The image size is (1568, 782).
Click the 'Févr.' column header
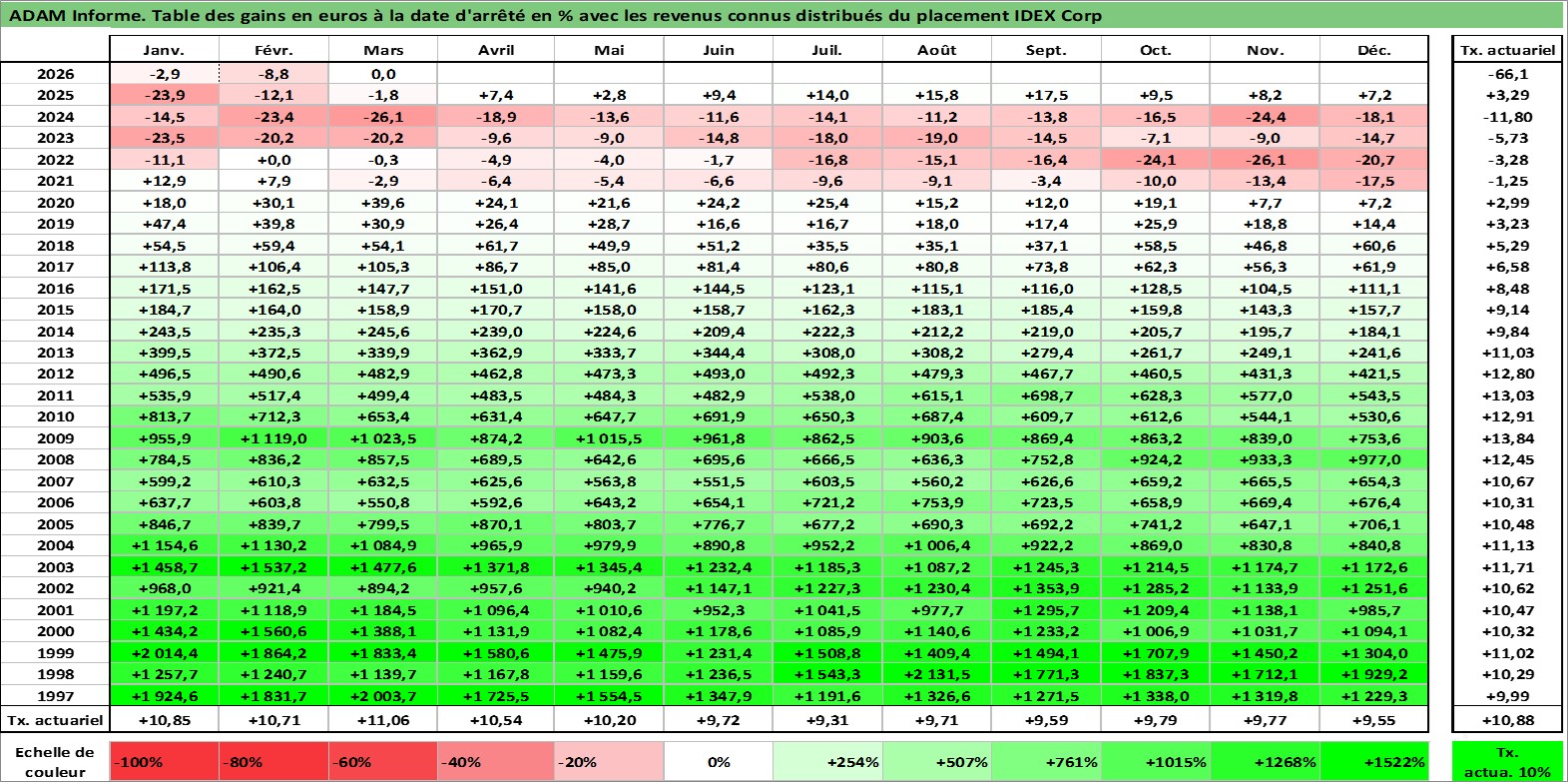[x=273, y=50]
